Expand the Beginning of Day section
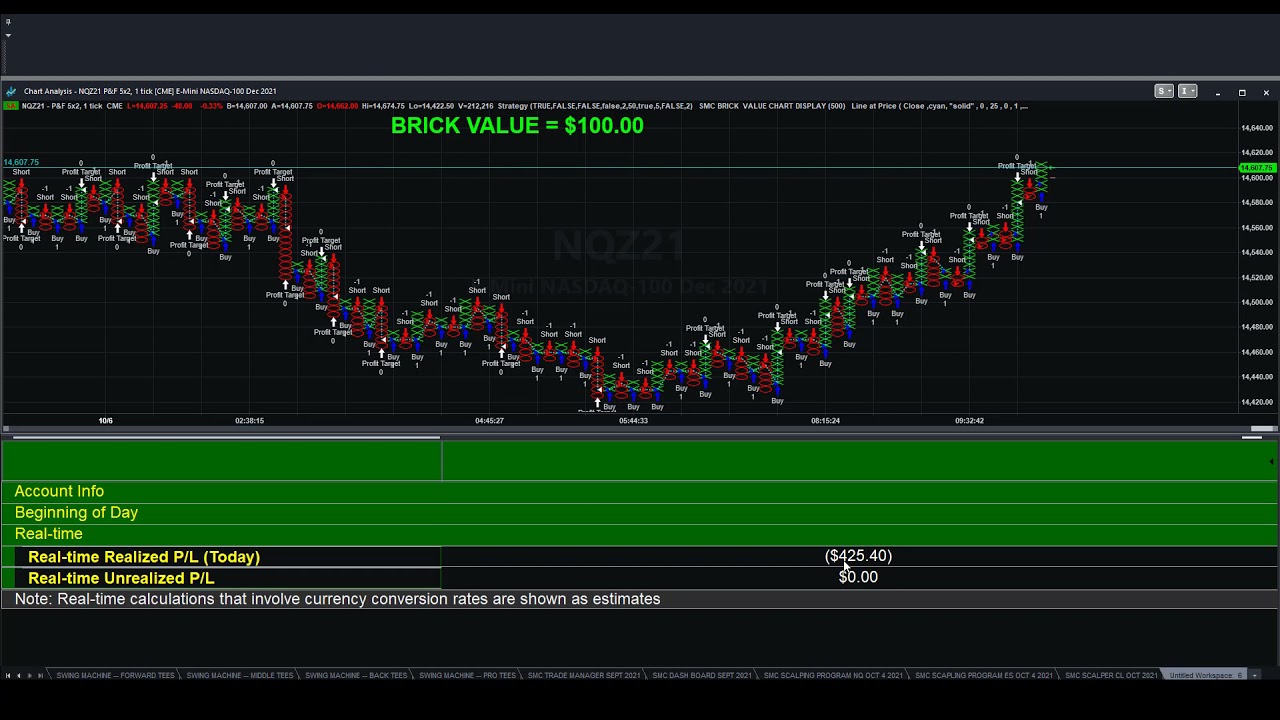Screen dimensions: 1280x720 point(640,512)
